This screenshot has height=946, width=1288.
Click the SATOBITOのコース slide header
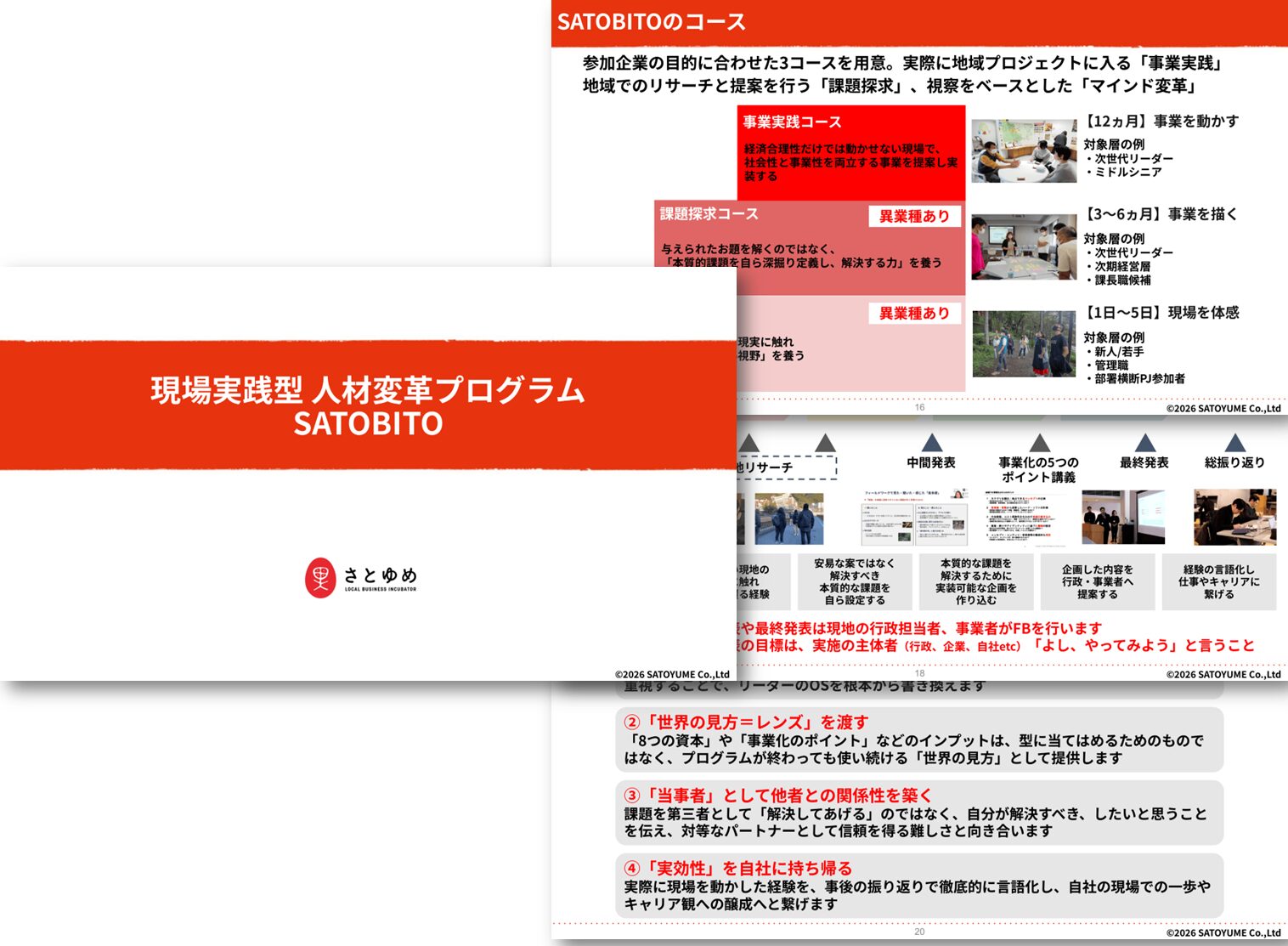pyautogui.click(x=651, y=22)
